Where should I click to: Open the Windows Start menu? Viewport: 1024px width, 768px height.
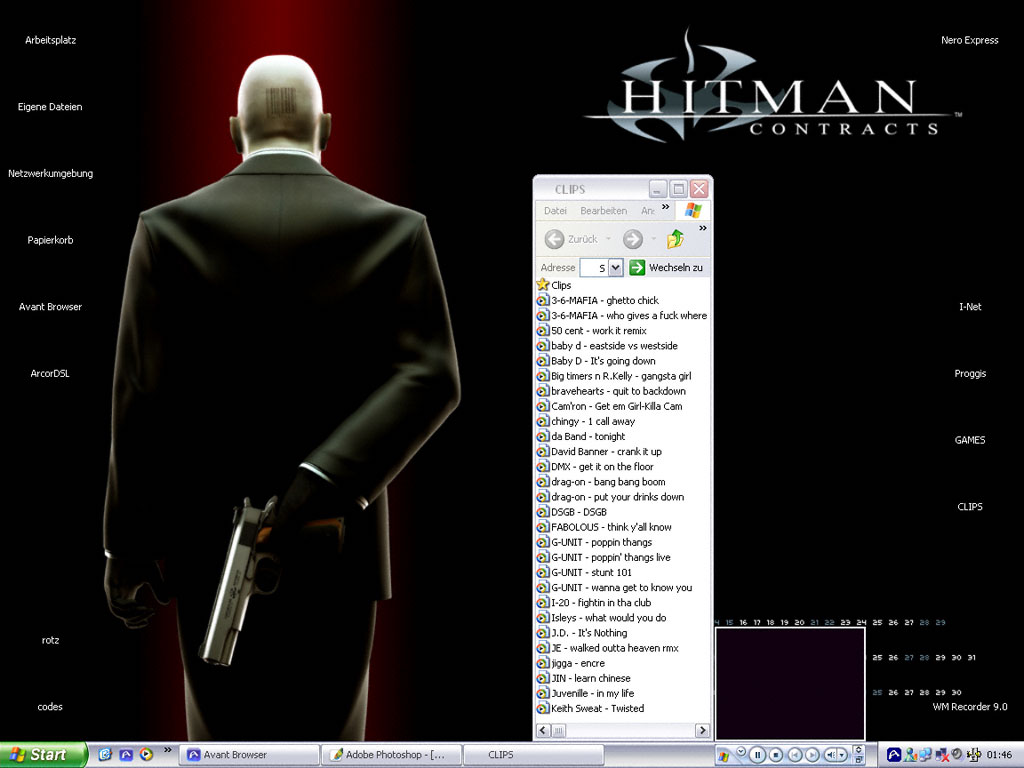(x=43, y=755)
